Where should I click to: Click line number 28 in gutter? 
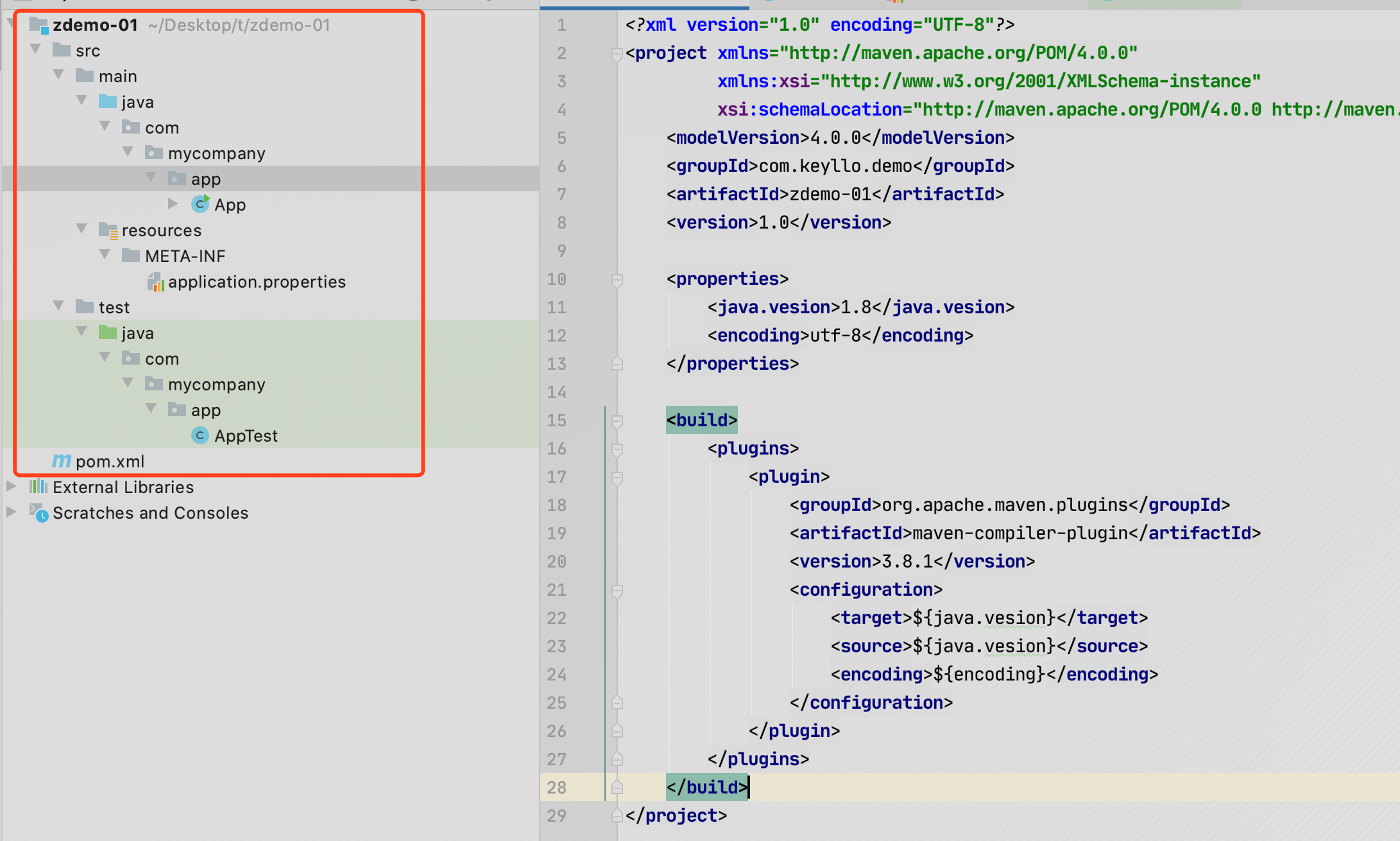pos(556,787)
